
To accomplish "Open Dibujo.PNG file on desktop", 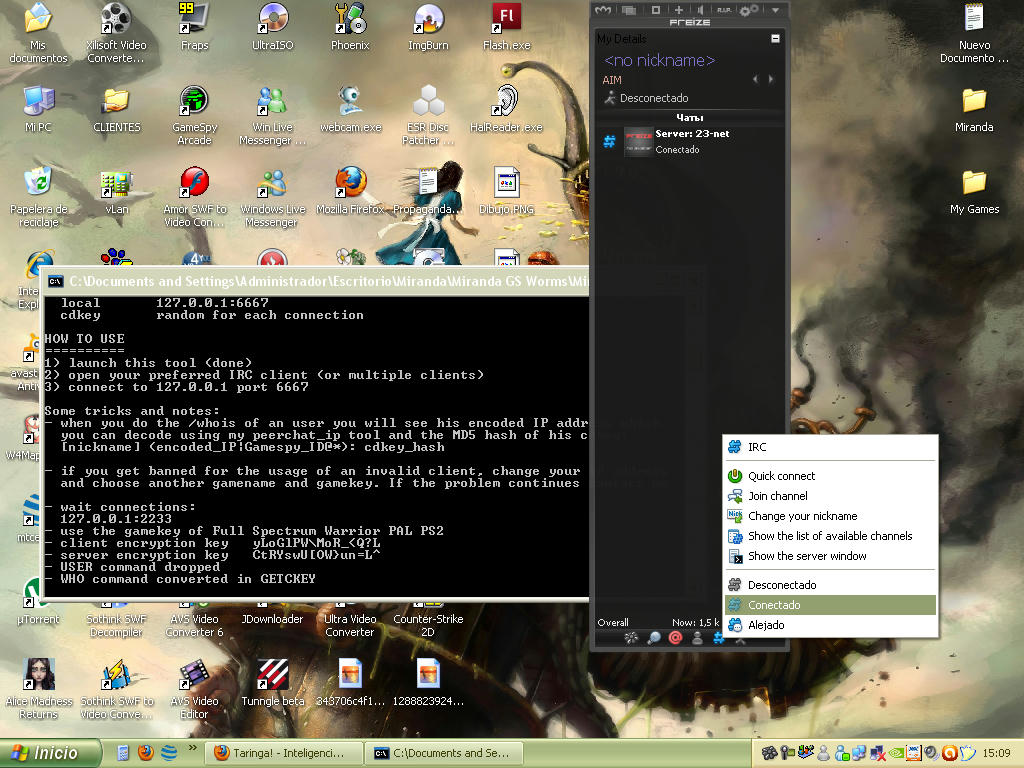I will [x=507, y=191].
